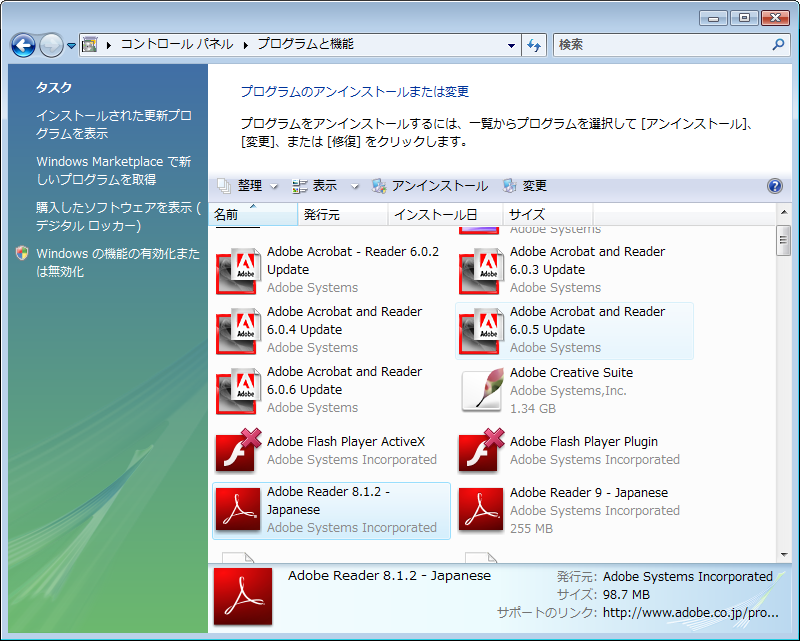
Task: Click the refresh button next to address bar
Action: pos(534,45)
